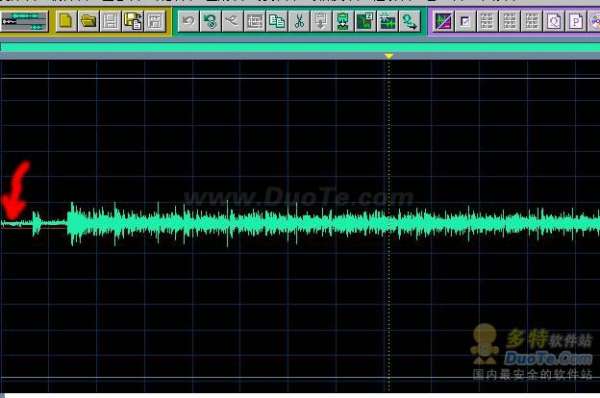Click the paste icon with down arrow
The image size is (600, 398).
(x=321, y=21)
